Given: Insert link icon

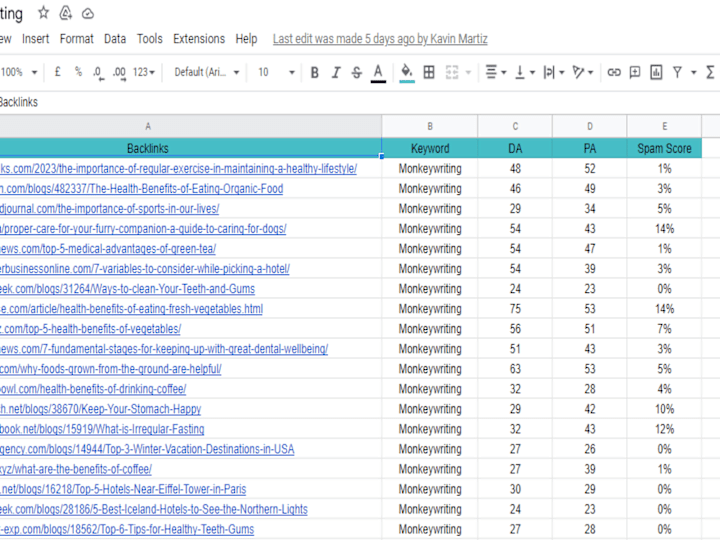Looking at the screenshot, I should click(614, 72).
